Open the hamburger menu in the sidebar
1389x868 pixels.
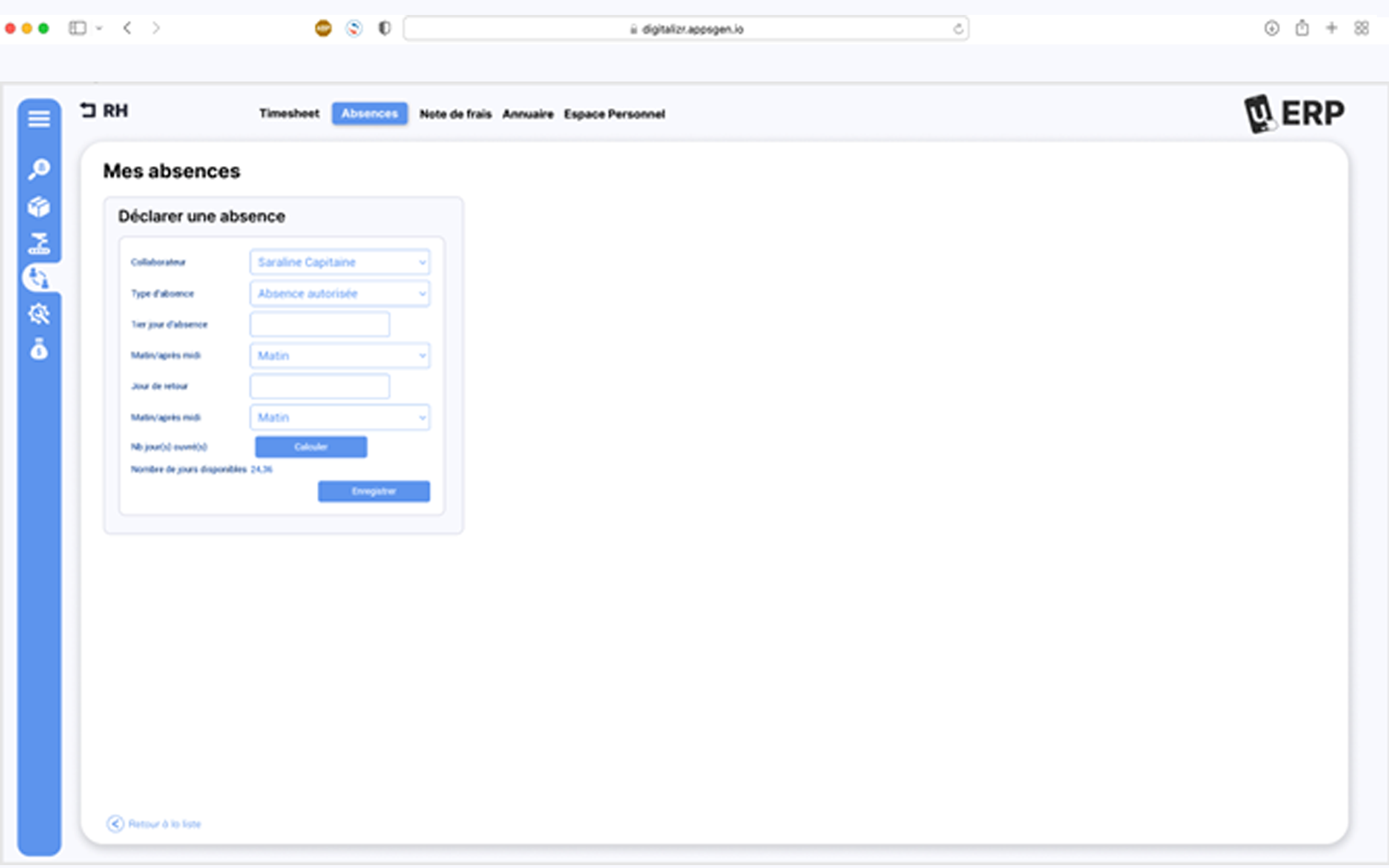39,119
